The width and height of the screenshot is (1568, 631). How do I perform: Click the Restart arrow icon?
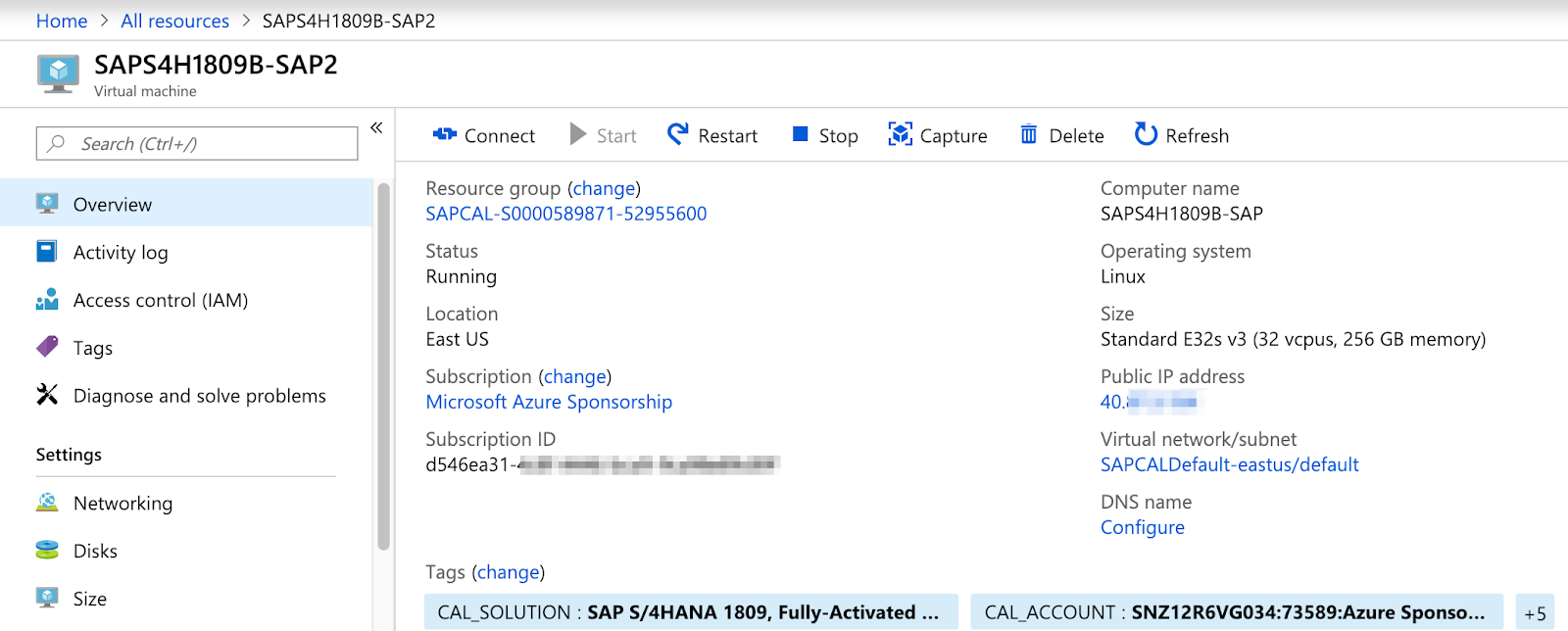tap(678, 134)
